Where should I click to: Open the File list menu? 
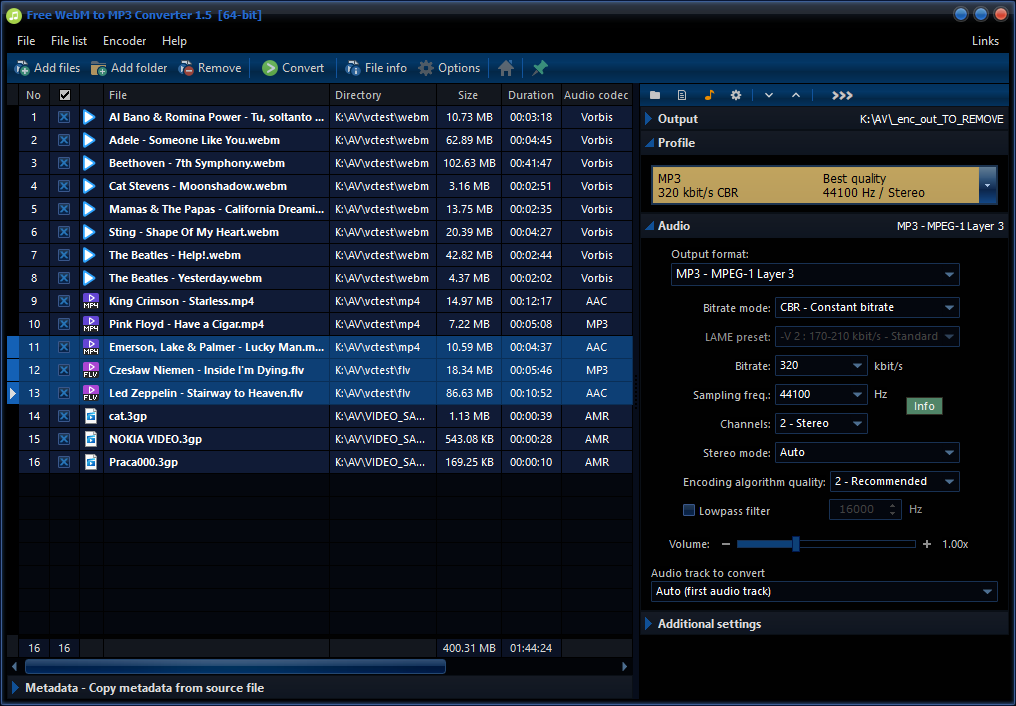pyautogui.click(x=69, y=41)
